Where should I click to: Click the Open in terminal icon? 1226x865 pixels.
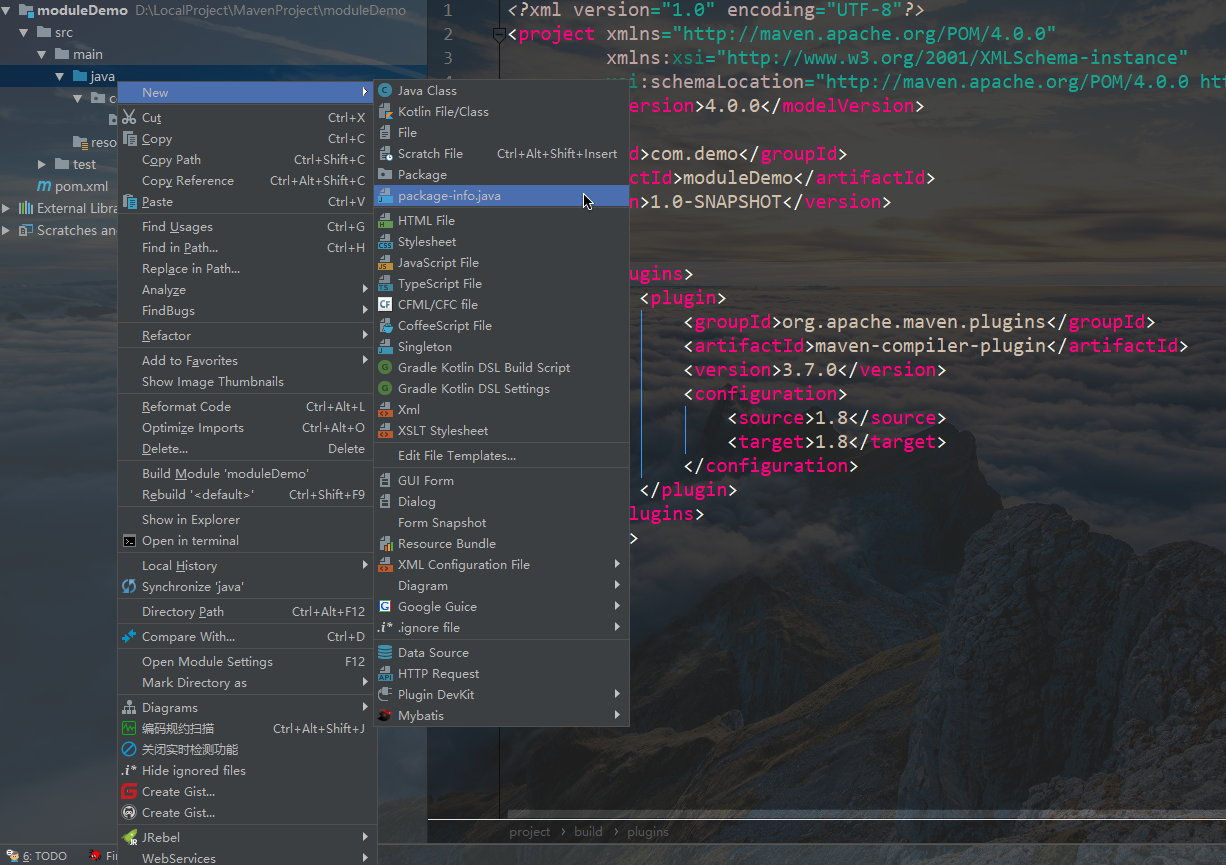pos(129,540)
